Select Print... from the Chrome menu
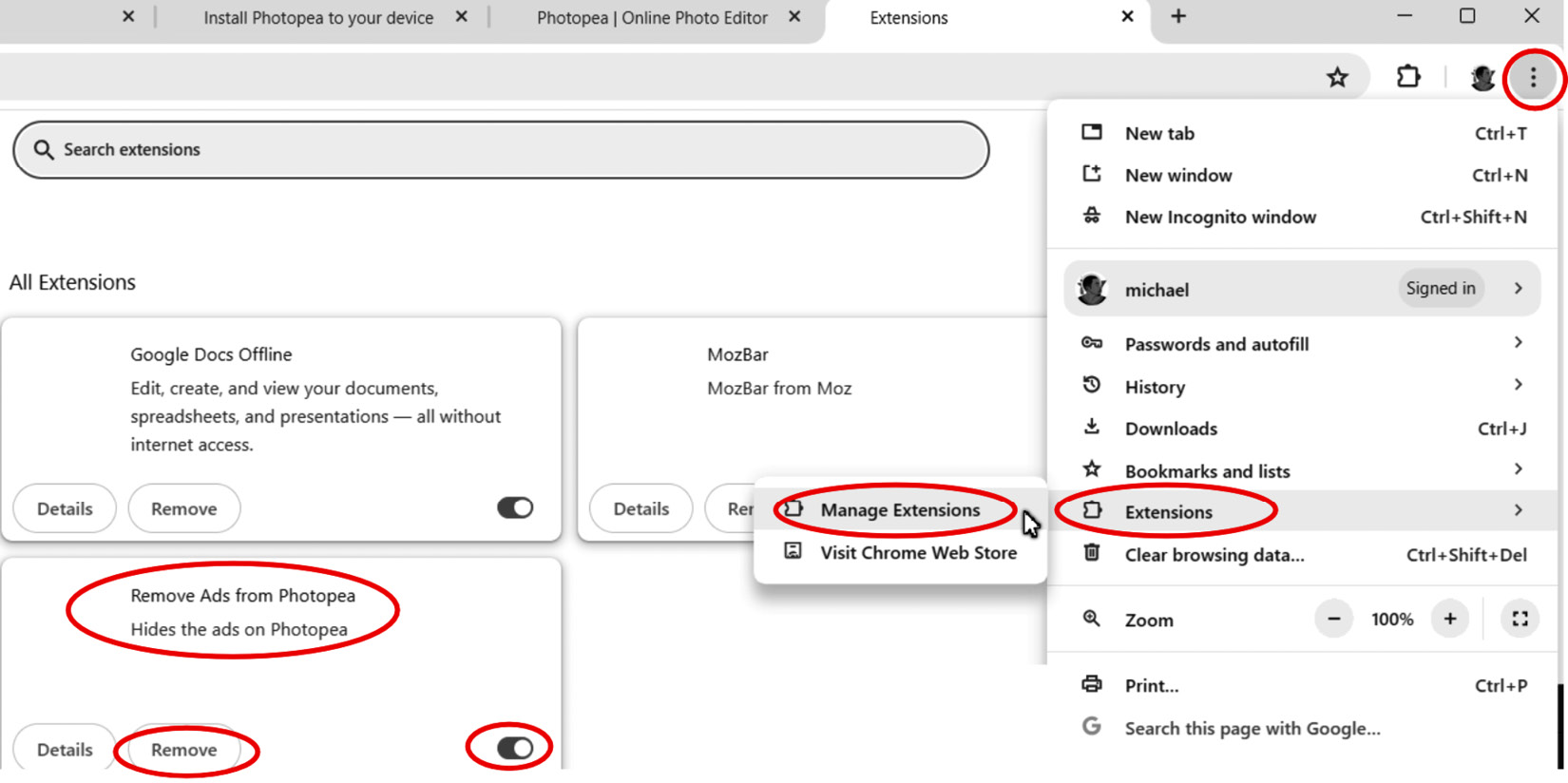 click(x=1303, y=685)
